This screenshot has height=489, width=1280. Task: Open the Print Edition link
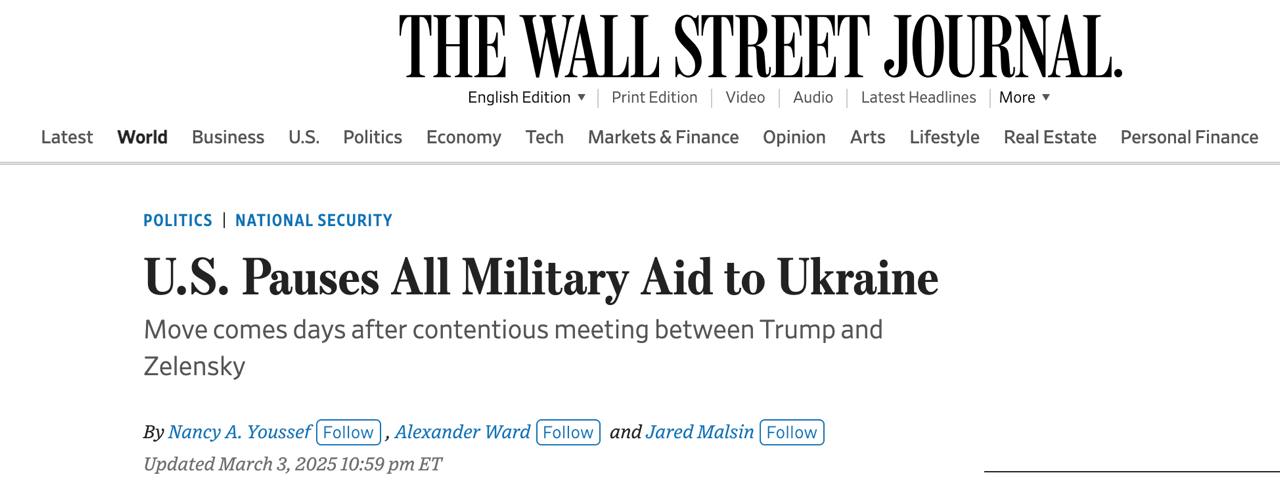pos(654,97)
